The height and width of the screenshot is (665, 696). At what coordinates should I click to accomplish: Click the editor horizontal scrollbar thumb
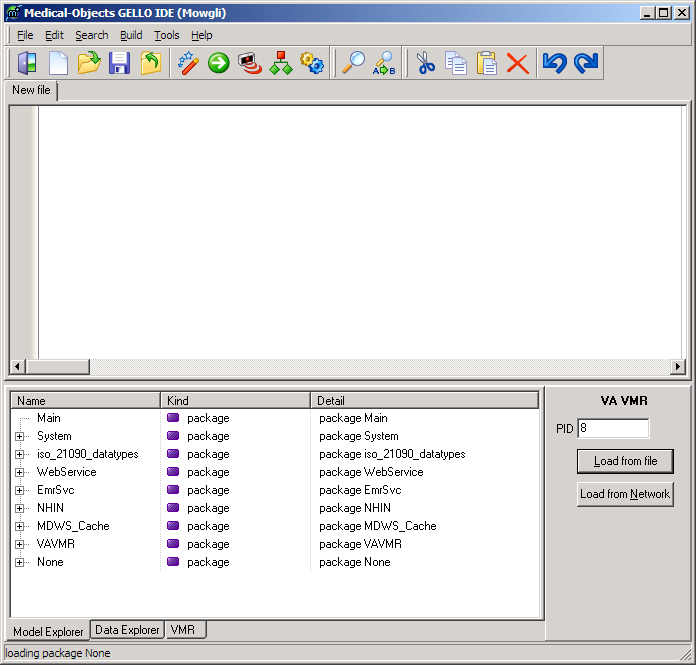(58, 367)
